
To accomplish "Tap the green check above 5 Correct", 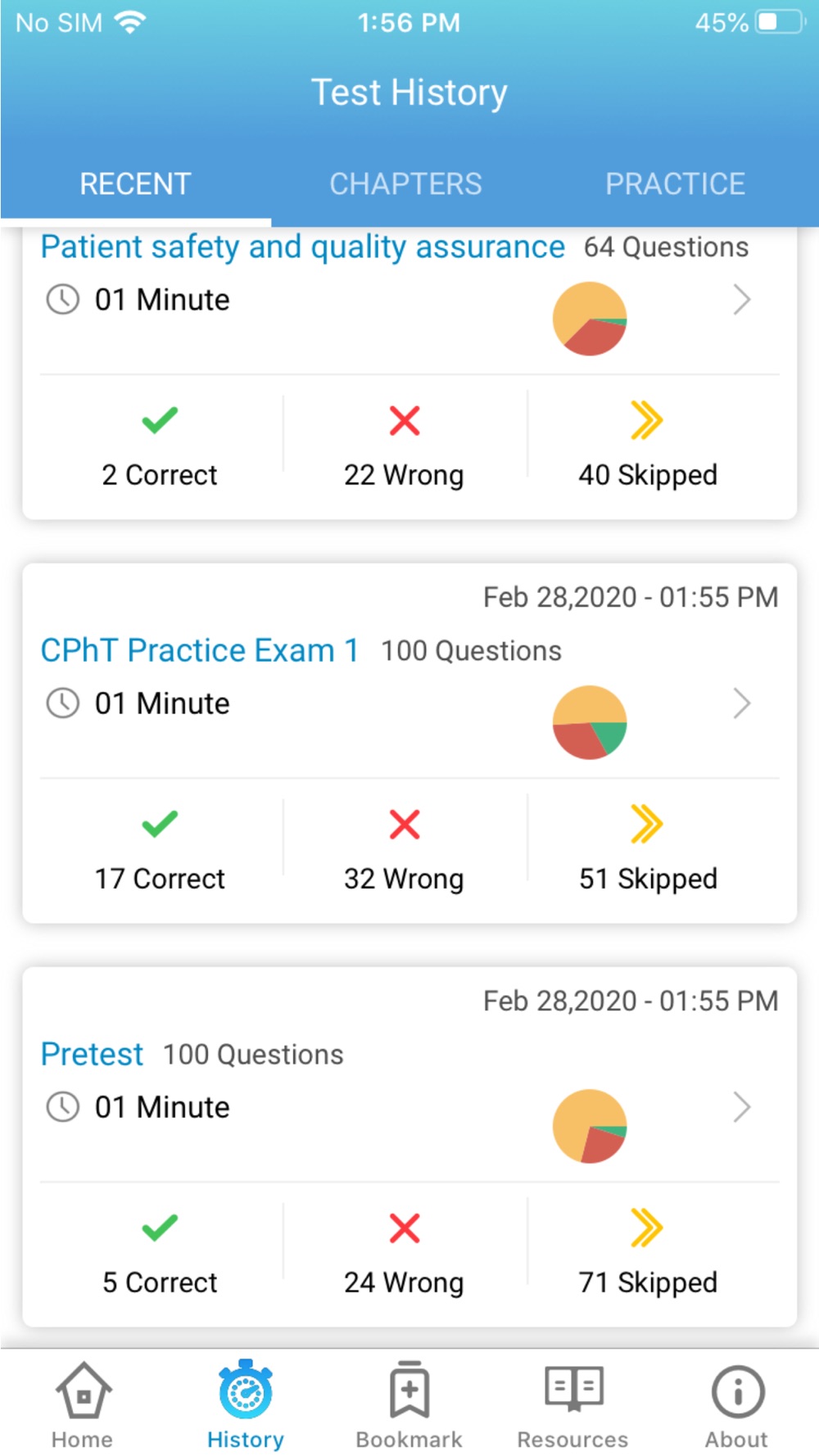I will click(160, 1228).
